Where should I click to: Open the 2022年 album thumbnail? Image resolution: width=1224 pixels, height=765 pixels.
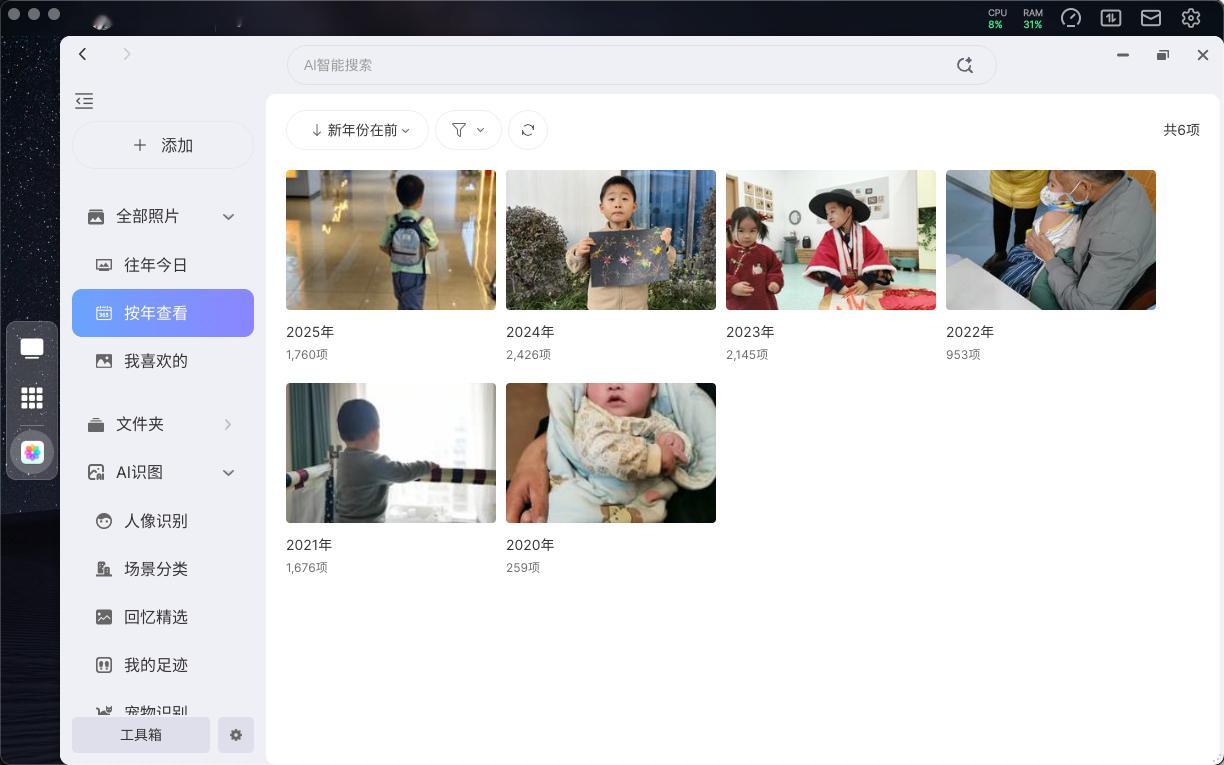tap(1051, 240)
